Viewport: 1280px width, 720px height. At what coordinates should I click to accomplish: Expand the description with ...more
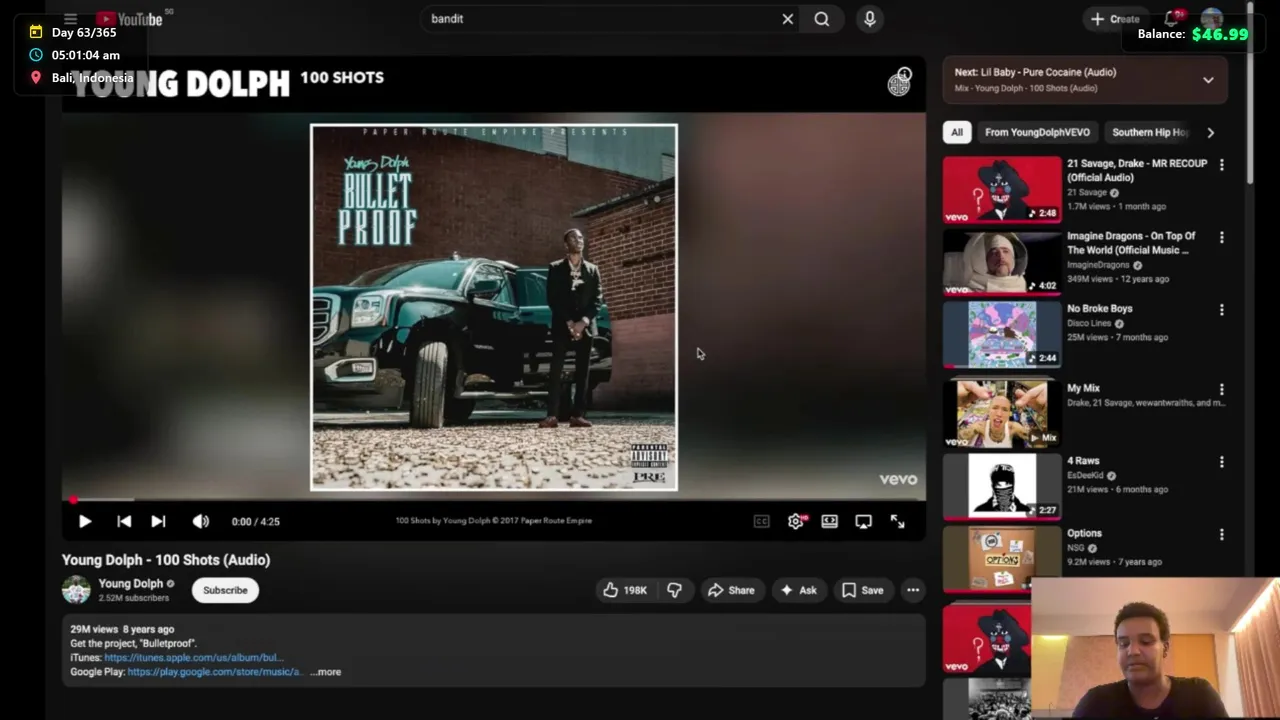(326, 672)
